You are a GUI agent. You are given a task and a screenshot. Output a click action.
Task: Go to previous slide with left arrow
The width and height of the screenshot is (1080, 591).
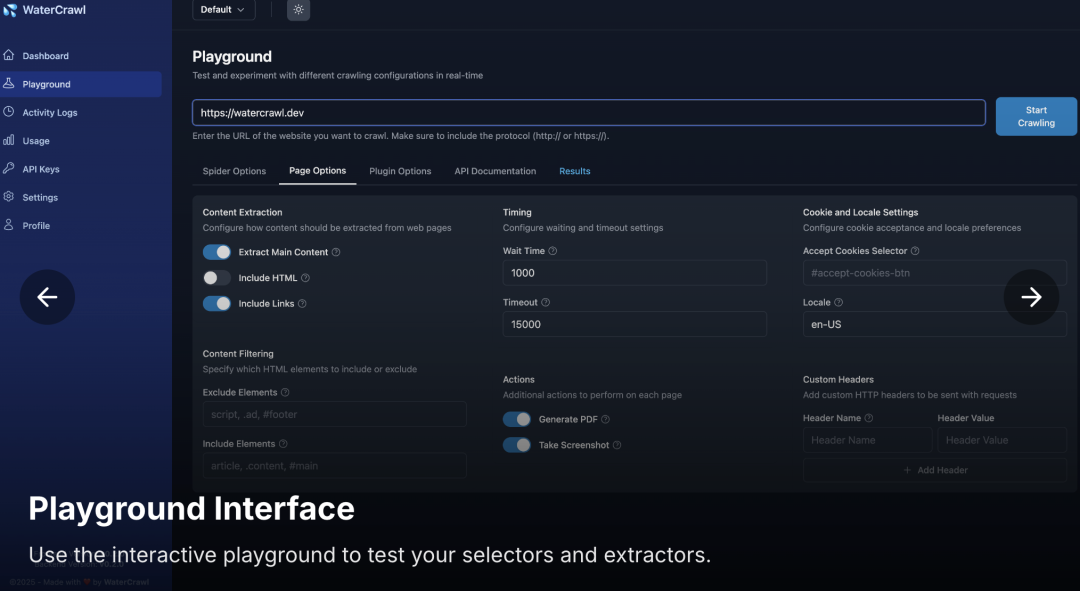click(x=47, y=297)
